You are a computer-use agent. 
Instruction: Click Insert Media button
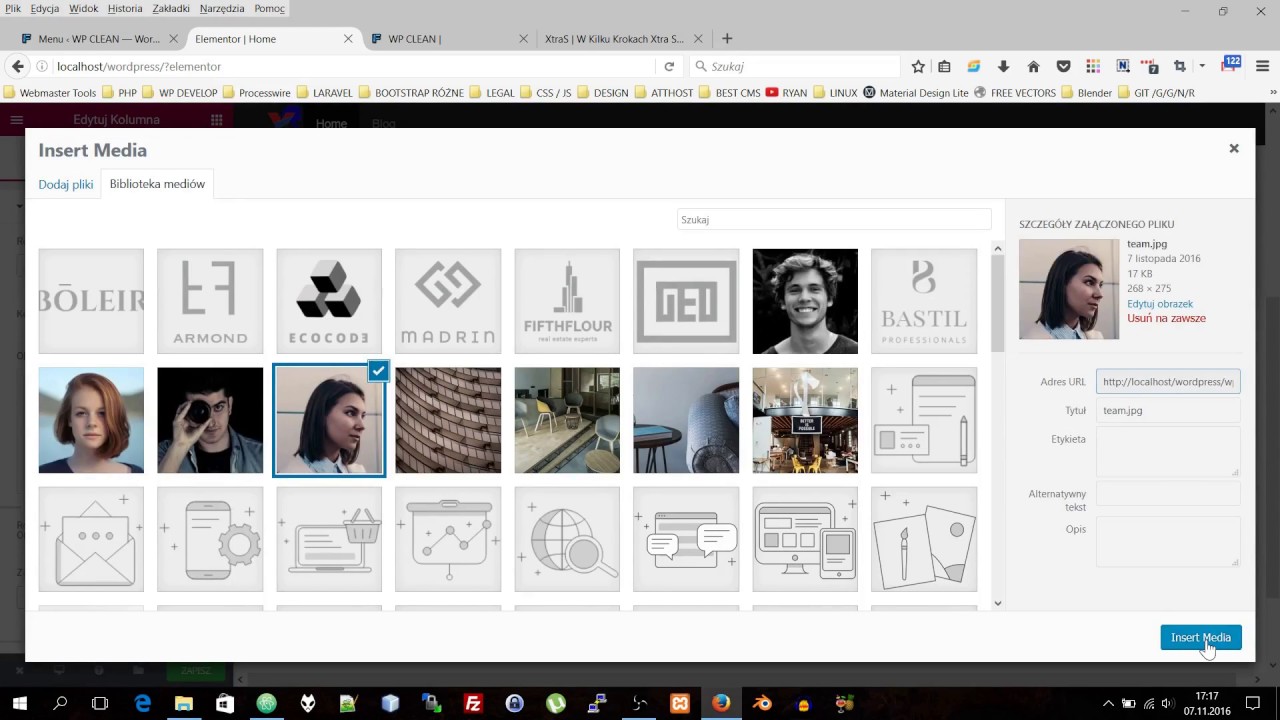(1201, 637)
